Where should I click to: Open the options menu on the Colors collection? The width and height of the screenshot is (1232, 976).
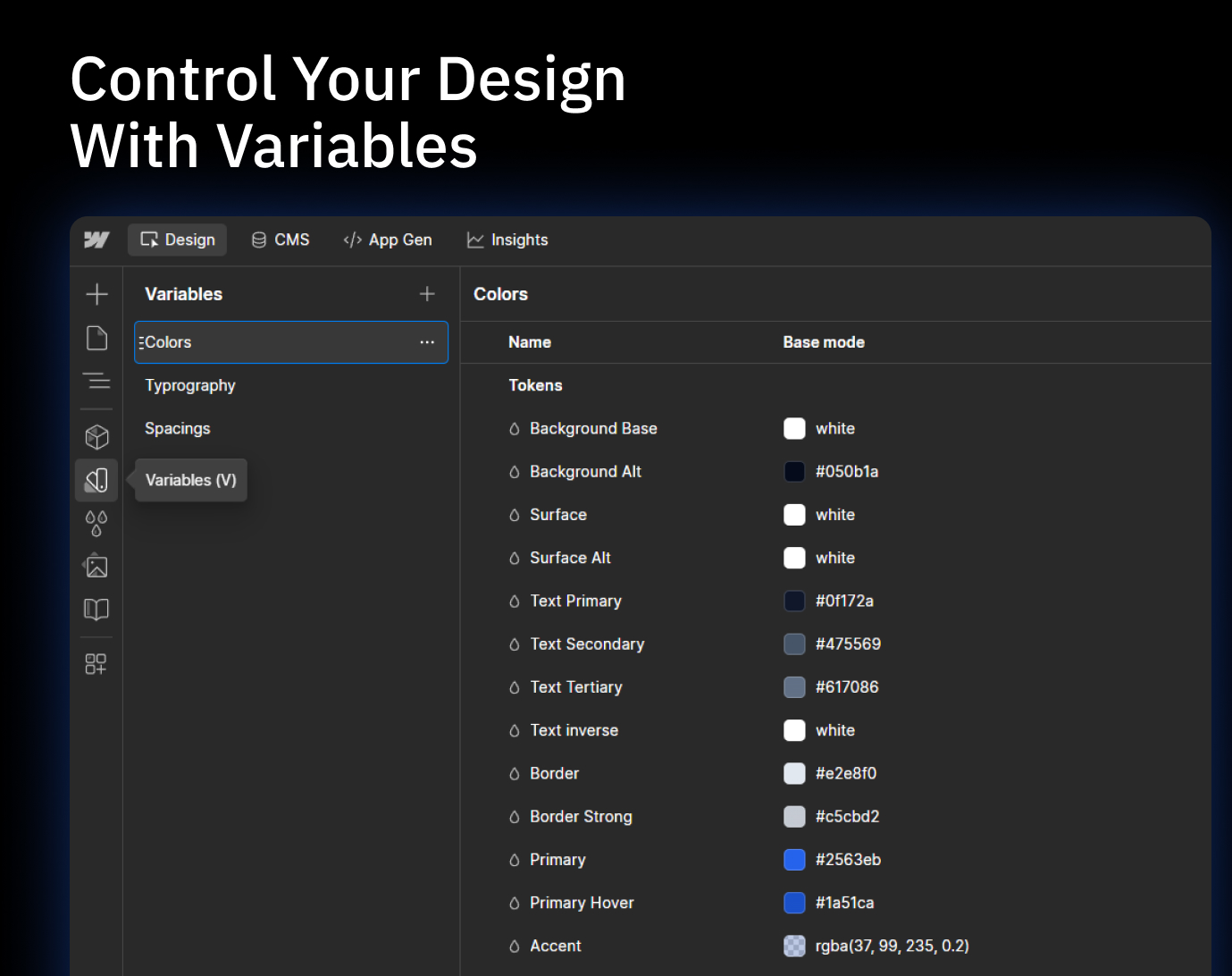click(x=426, y=341)
